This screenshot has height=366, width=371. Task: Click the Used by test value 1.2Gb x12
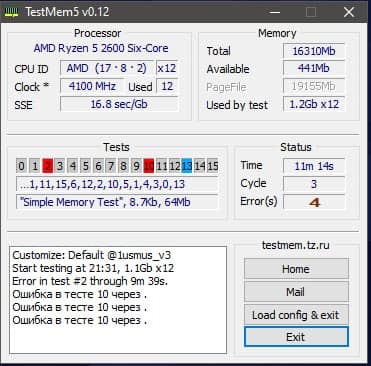click(314, 104)
